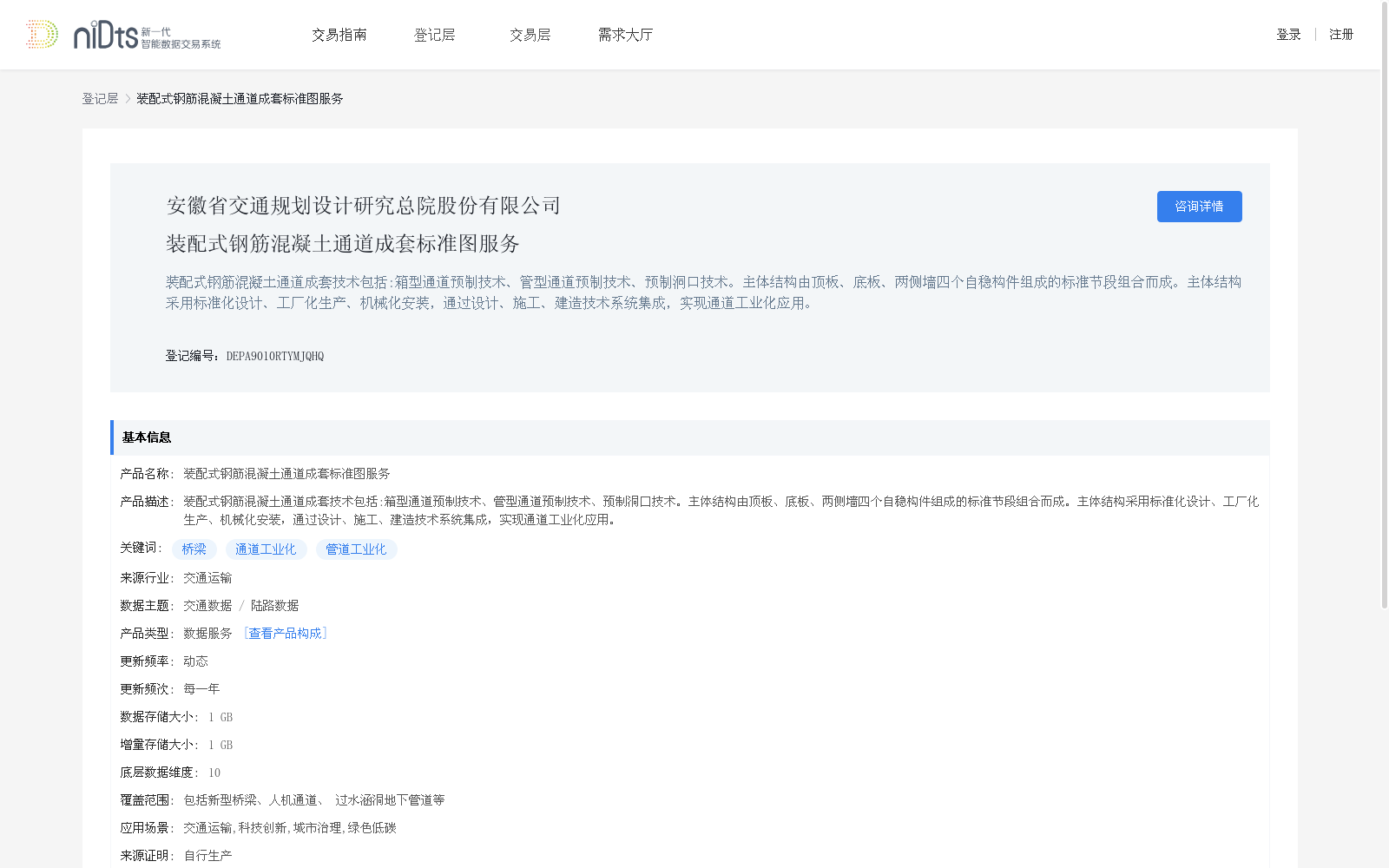Open the 交易指南 menu item

339,35
